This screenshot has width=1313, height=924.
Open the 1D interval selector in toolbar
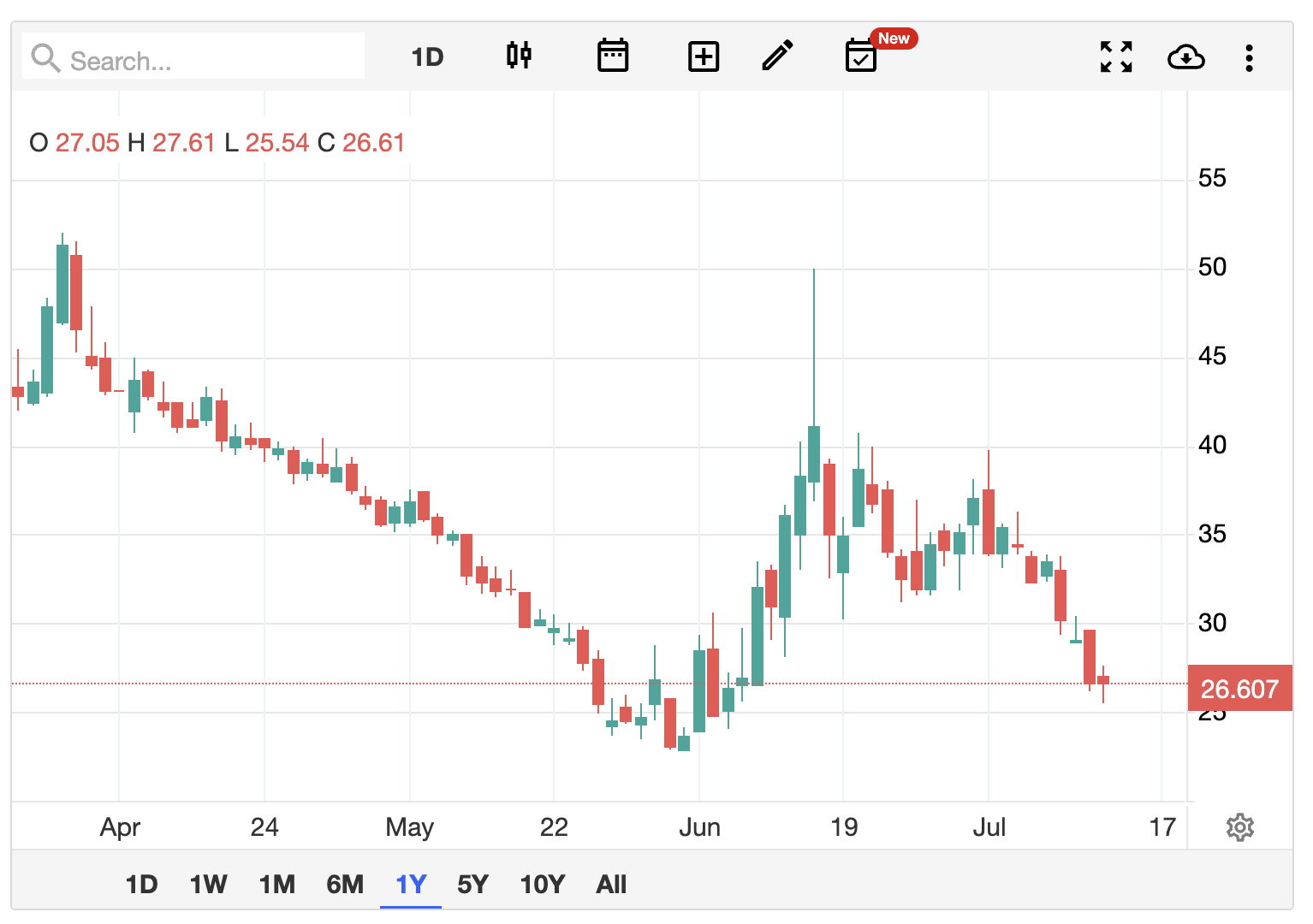click(x=427, y=57)
